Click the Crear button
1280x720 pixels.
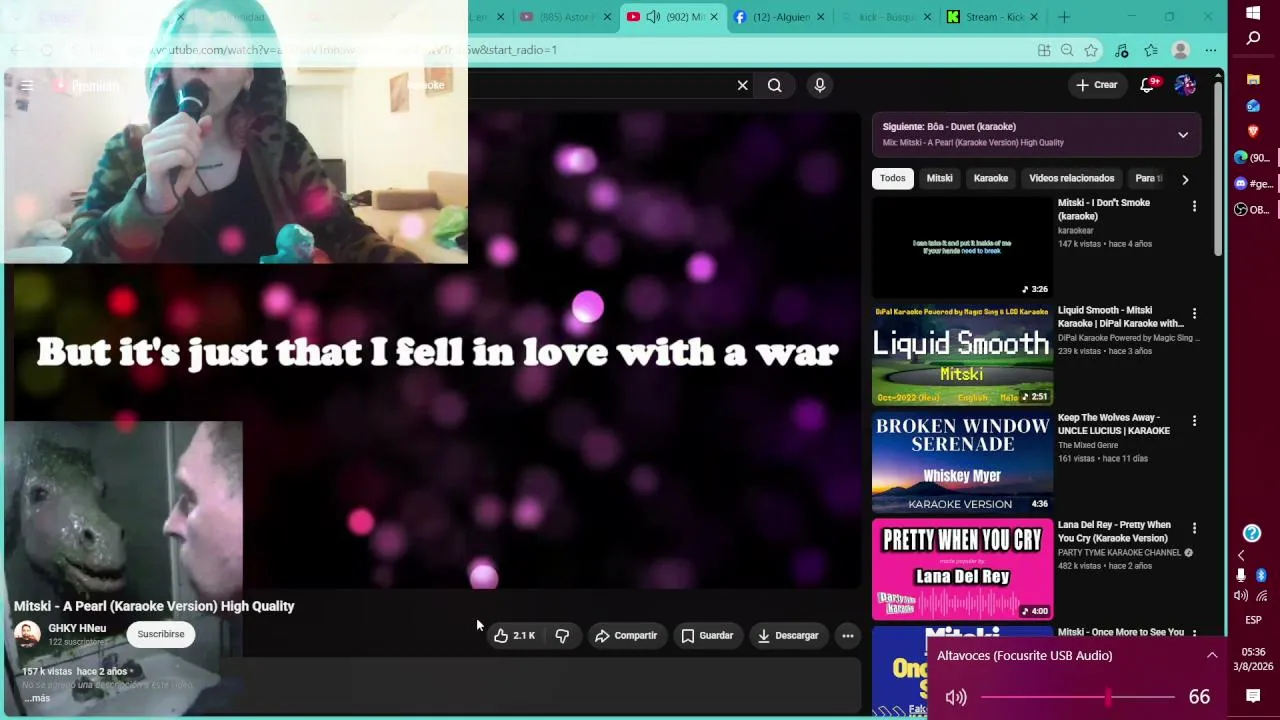pos(1097,85)
